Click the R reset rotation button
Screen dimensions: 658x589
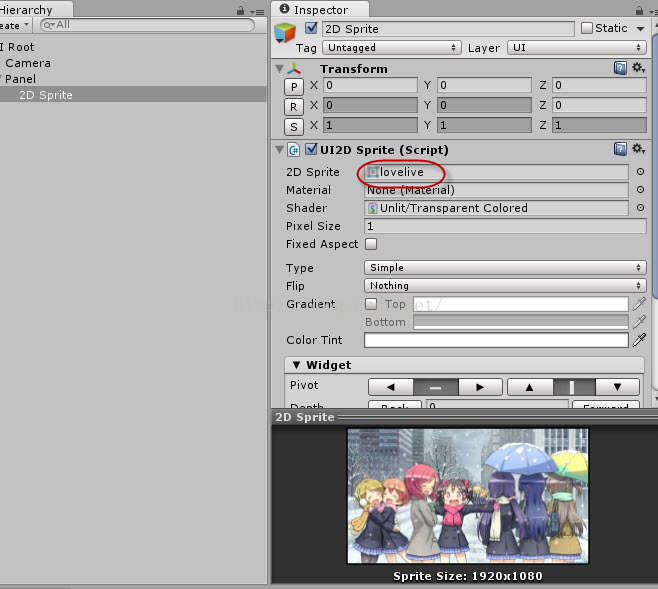pyautogui.click(x=294, y=107)
